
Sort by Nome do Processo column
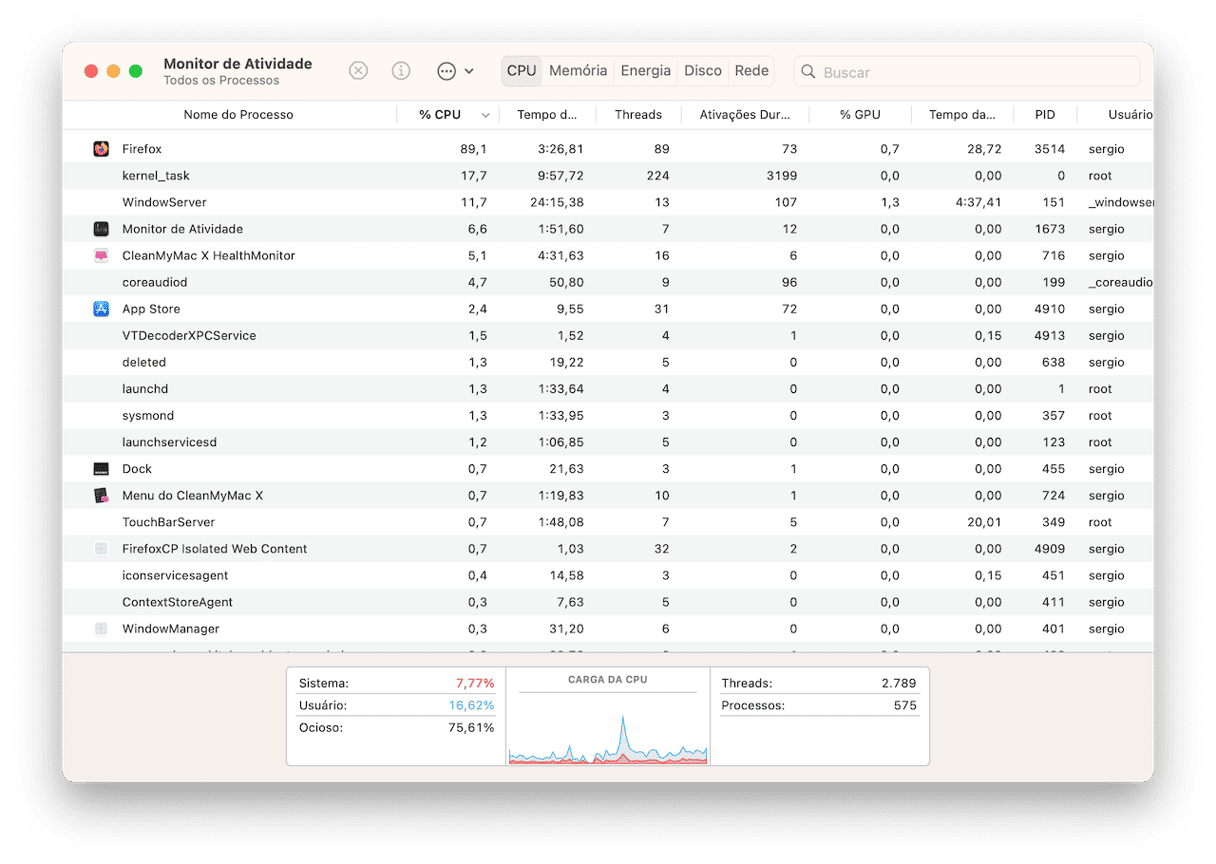click(238, 115)
